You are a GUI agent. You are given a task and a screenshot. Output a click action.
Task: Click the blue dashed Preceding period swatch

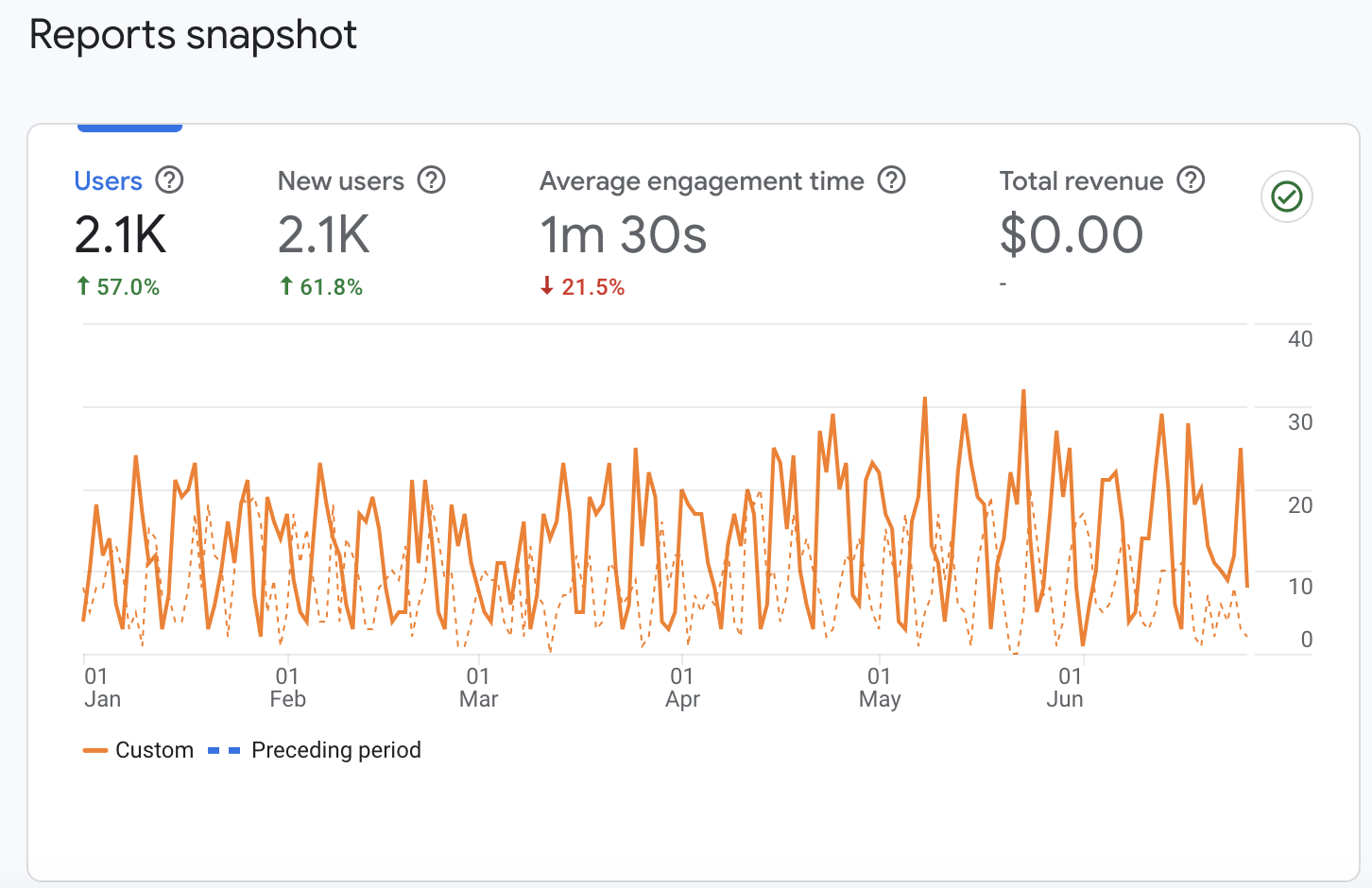[224, 751]
